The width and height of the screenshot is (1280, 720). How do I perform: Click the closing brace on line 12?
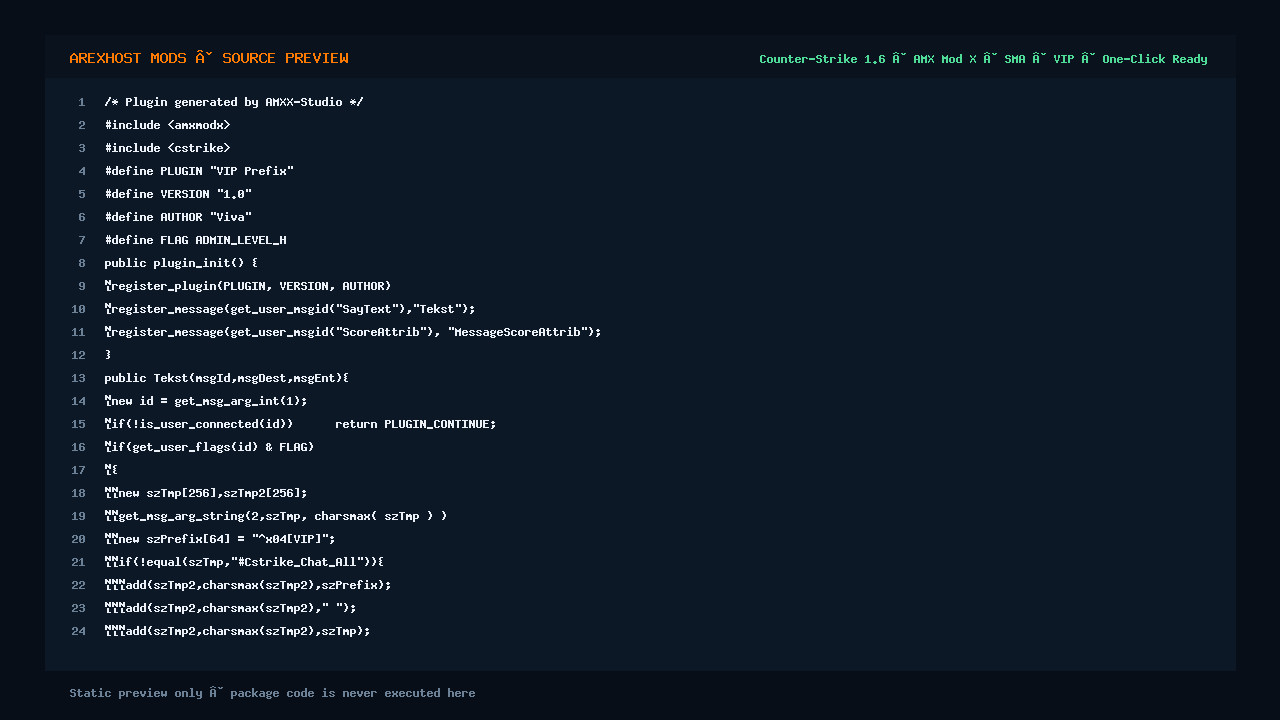(x=108, y=355)
